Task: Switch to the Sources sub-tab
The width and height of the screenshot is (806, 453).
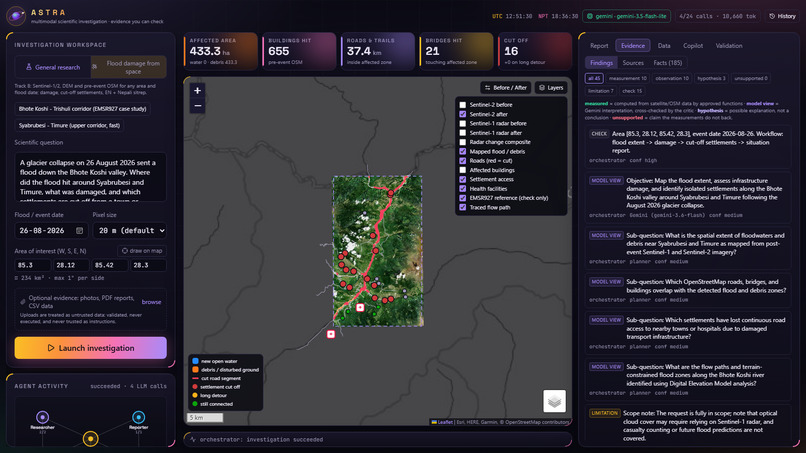Action: (633, 63)
